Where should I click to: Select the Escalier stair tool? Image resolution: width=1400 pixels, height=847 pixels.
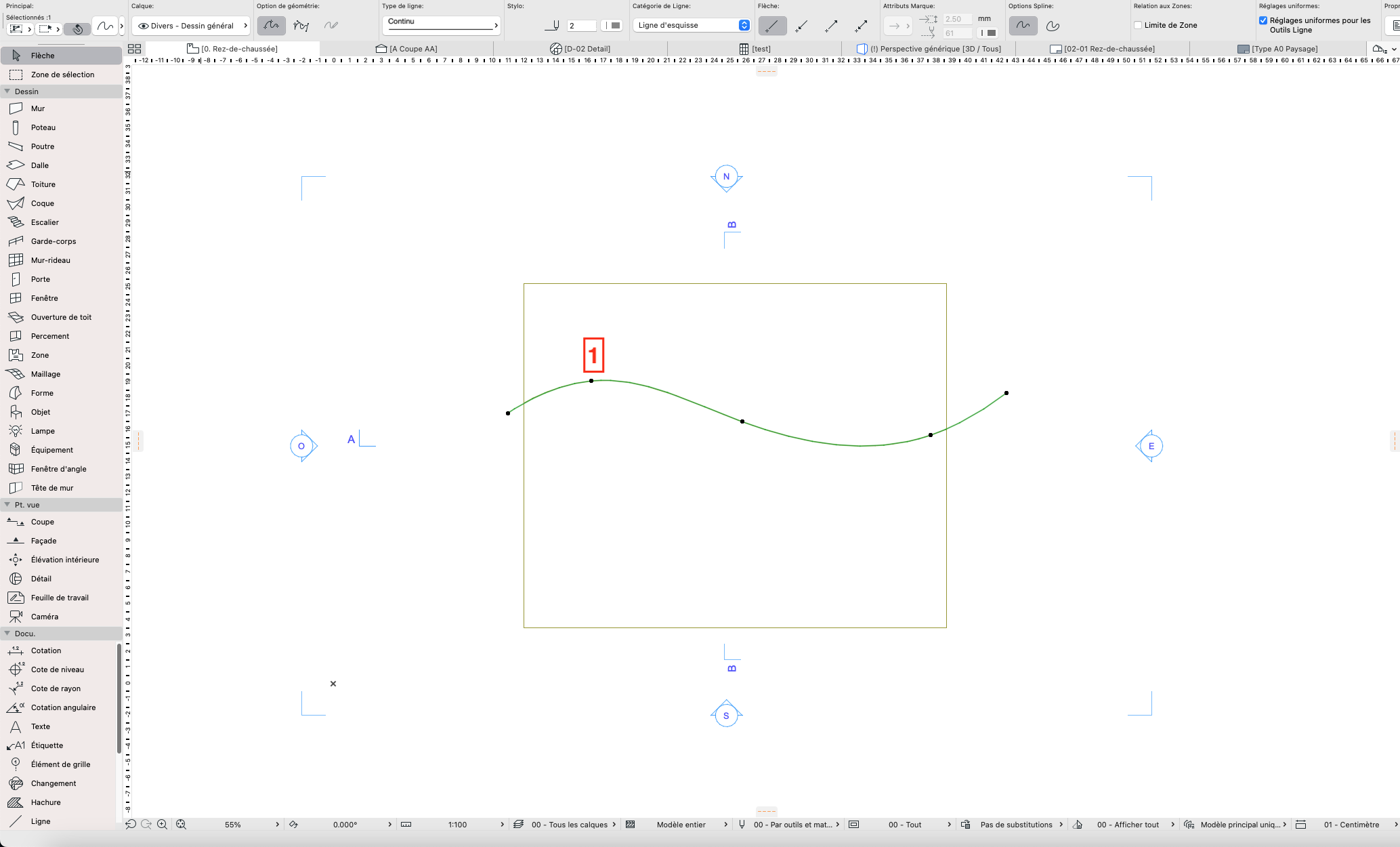click(x=61, y=222)
